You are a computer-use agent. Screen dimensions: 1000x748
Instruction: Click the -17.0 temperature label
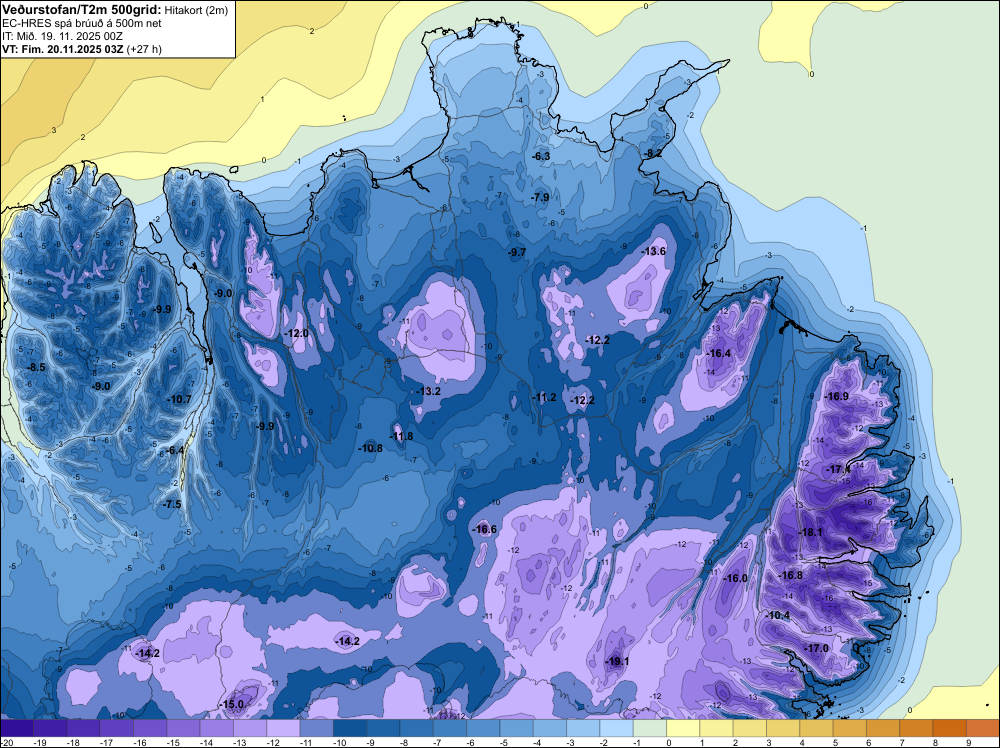[816, 648]
